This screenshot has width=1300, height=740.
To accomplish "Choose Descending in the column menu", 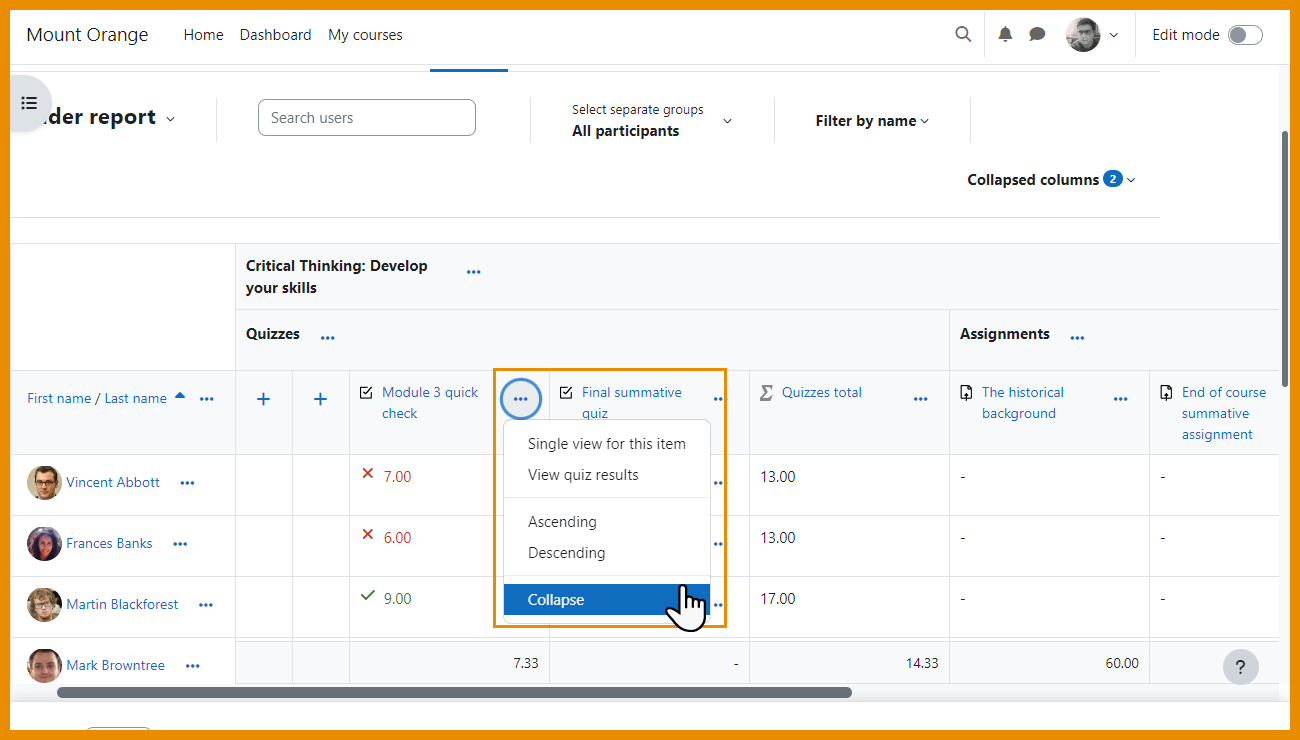I will click(566, 553).
